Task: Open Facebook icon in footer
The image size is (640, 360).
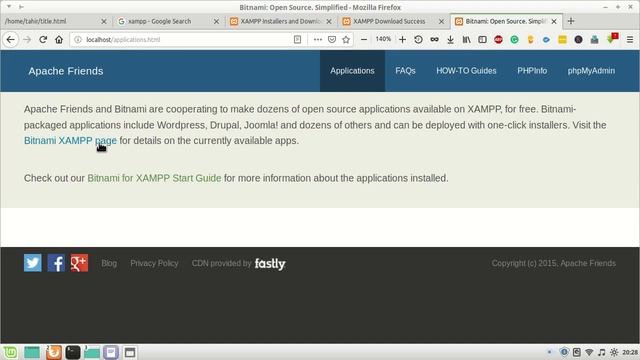Action: click(56, 263)
